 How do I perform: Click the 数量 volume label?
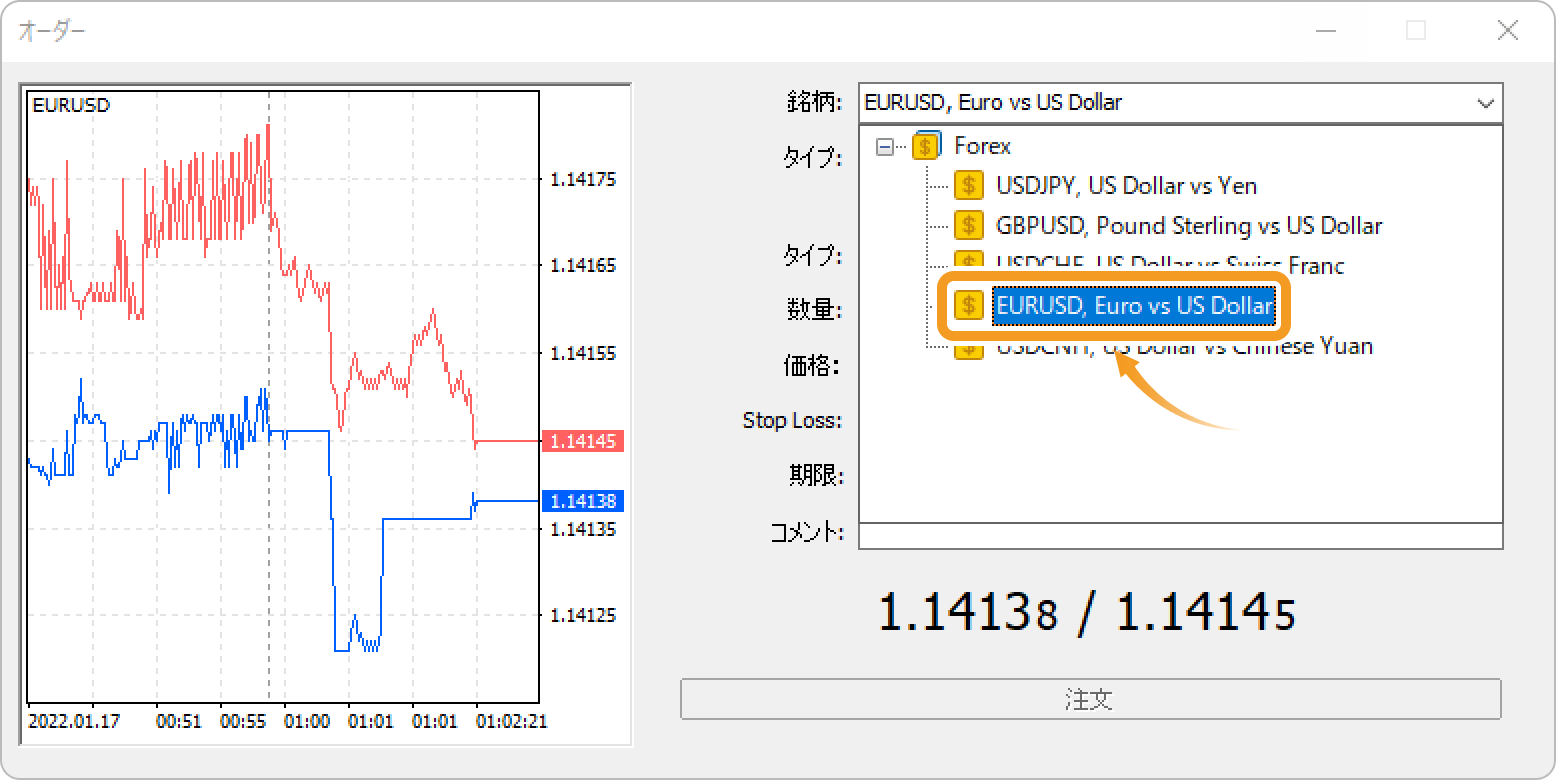814,309
